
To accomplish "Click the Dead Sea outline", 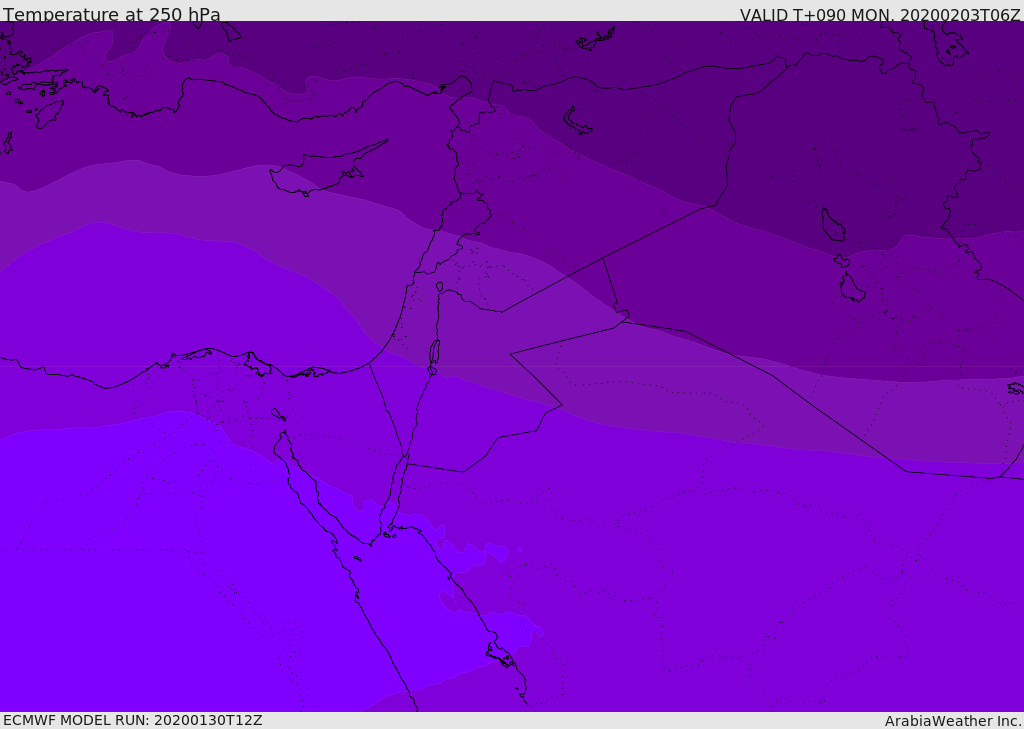I will (434, 352).
